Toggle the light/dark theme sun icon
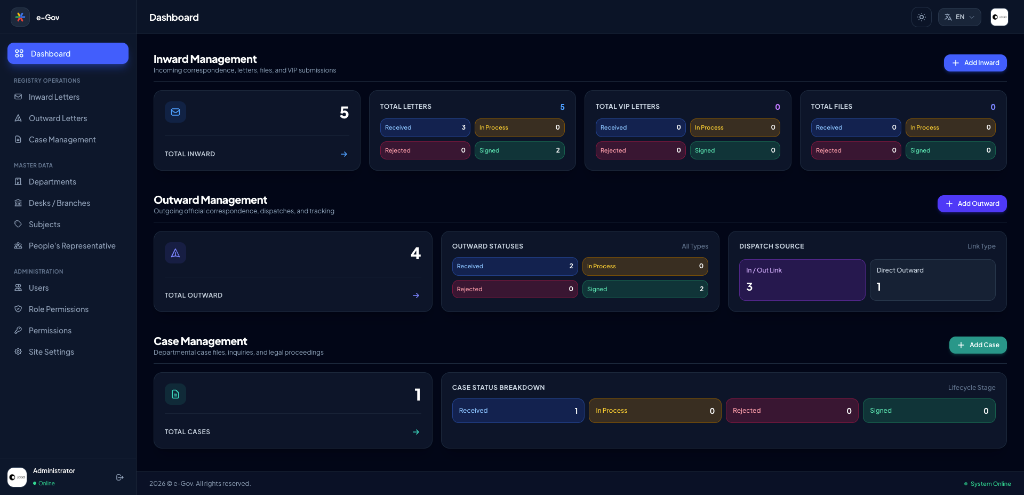This screenshot has height=495, width=1024. tap(921, 17)
